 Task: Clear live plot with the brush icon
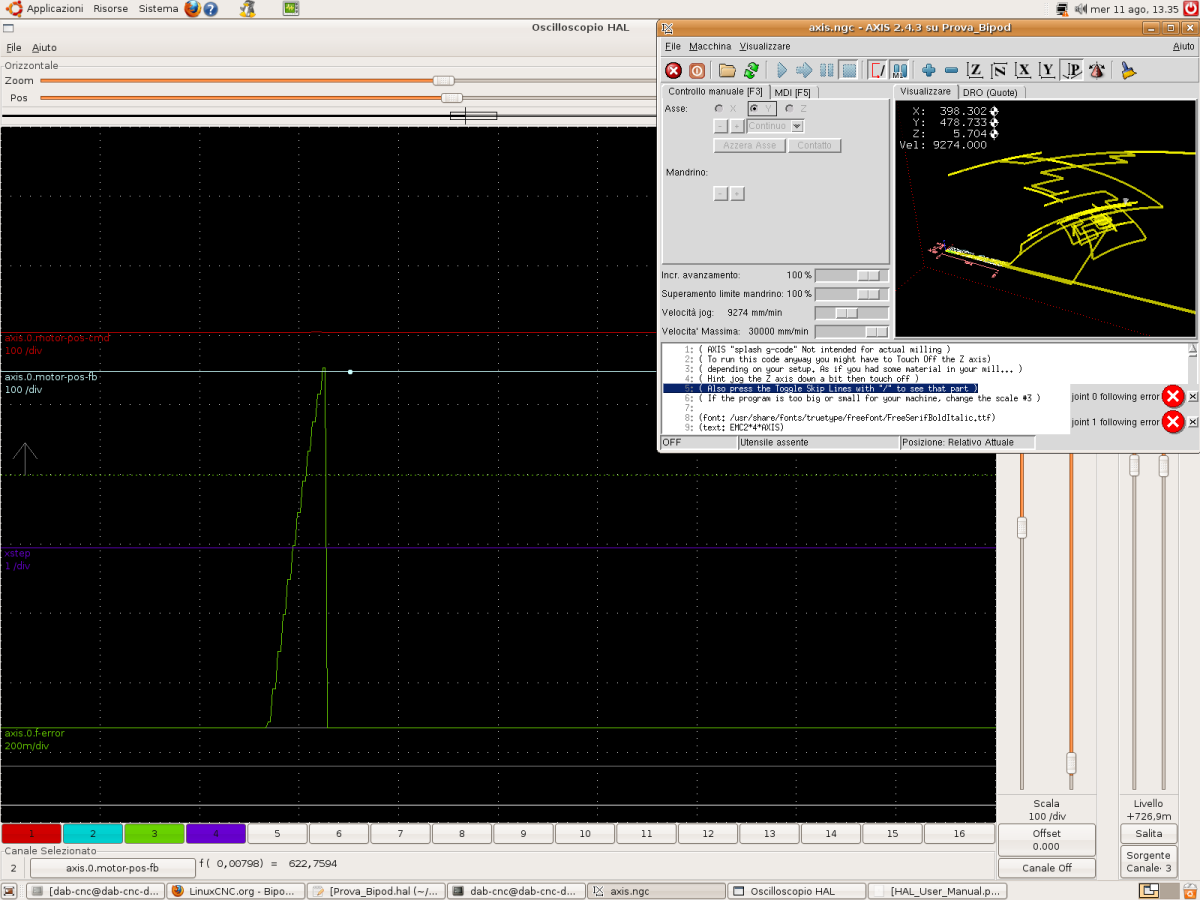click(1128, 70)
